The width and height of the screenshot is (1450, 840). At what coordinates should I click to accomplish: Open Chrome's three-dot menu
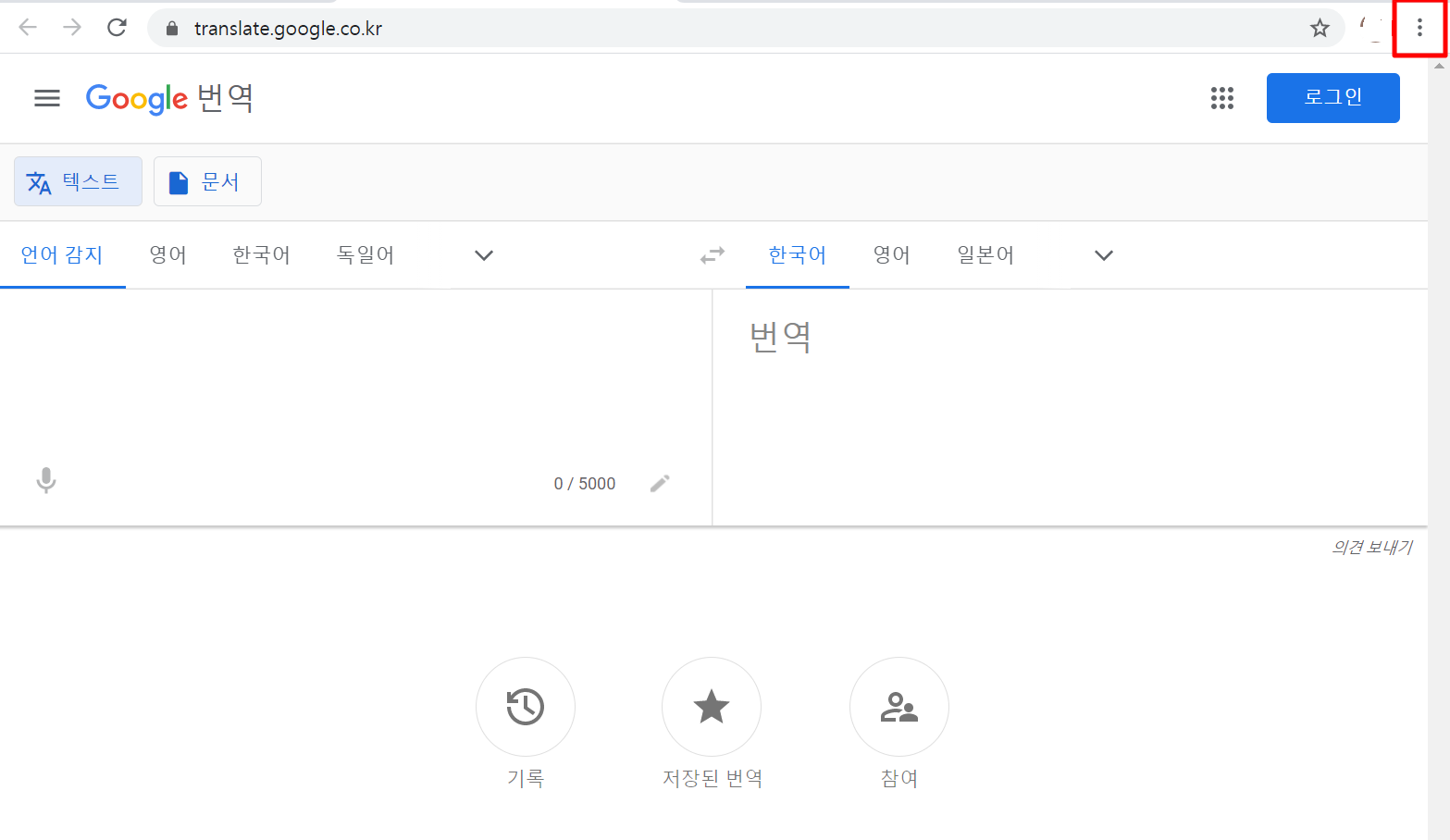1419,29
